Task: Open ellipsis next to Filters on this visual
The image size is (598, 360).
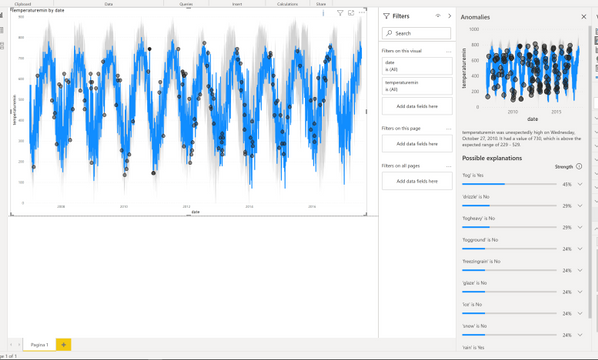Action: click(448, 51)
